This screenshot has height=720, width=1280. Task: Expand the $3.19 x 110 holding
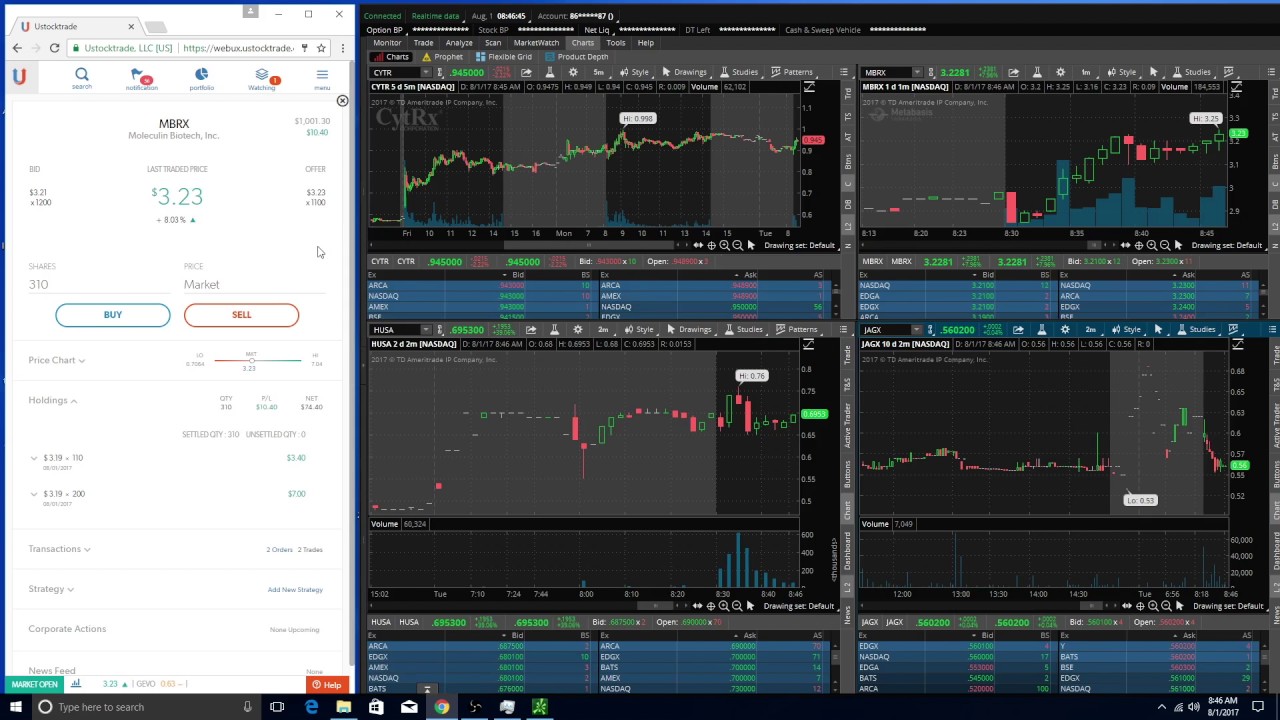point(34,458)
